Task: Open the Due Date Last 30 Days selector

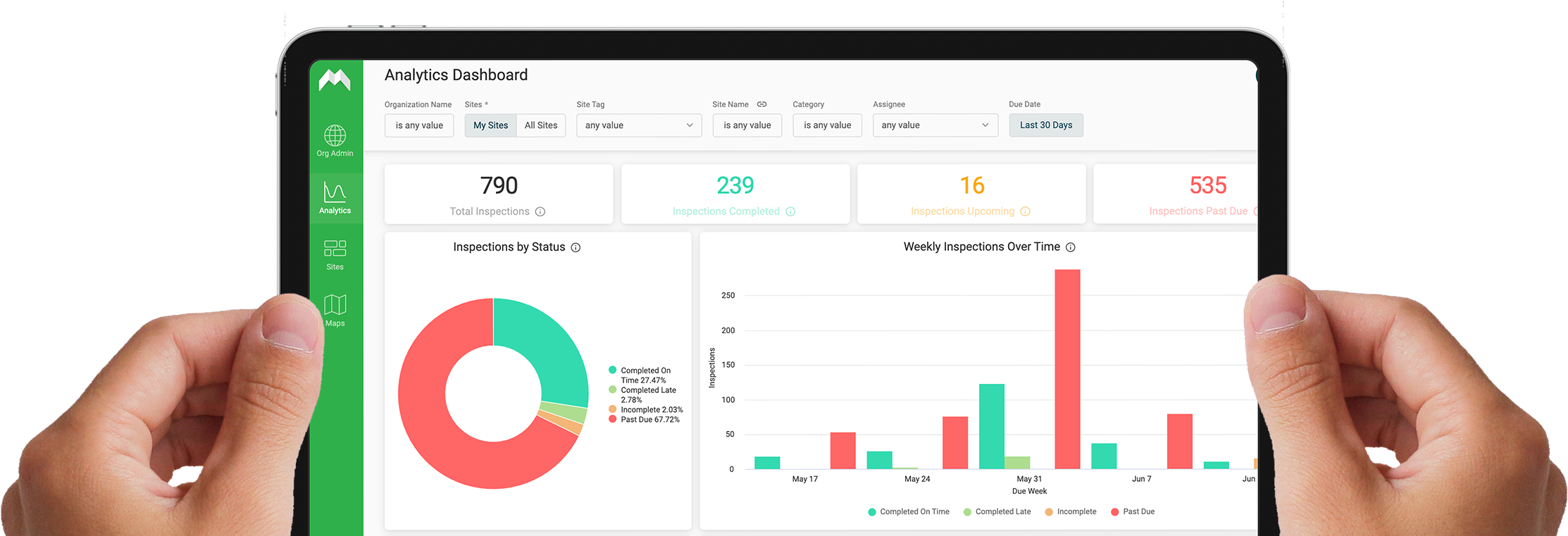Action: [x=1046, y=125]
